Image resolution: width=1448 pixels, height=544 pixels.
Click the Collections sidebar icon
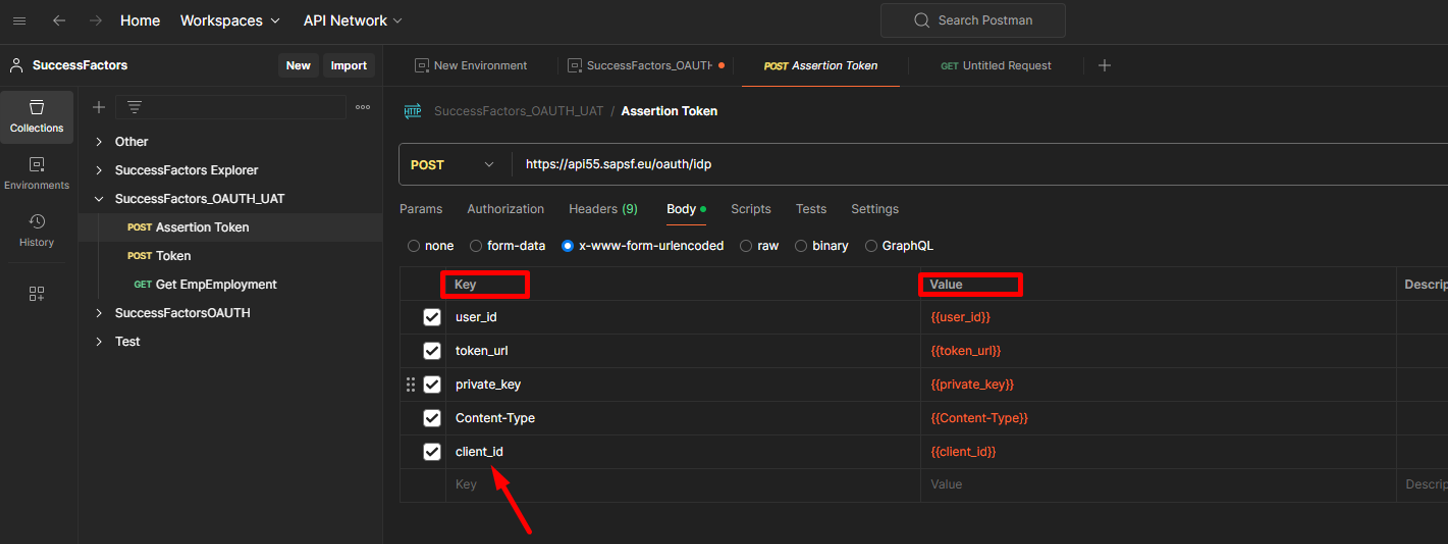pos(37,117)
